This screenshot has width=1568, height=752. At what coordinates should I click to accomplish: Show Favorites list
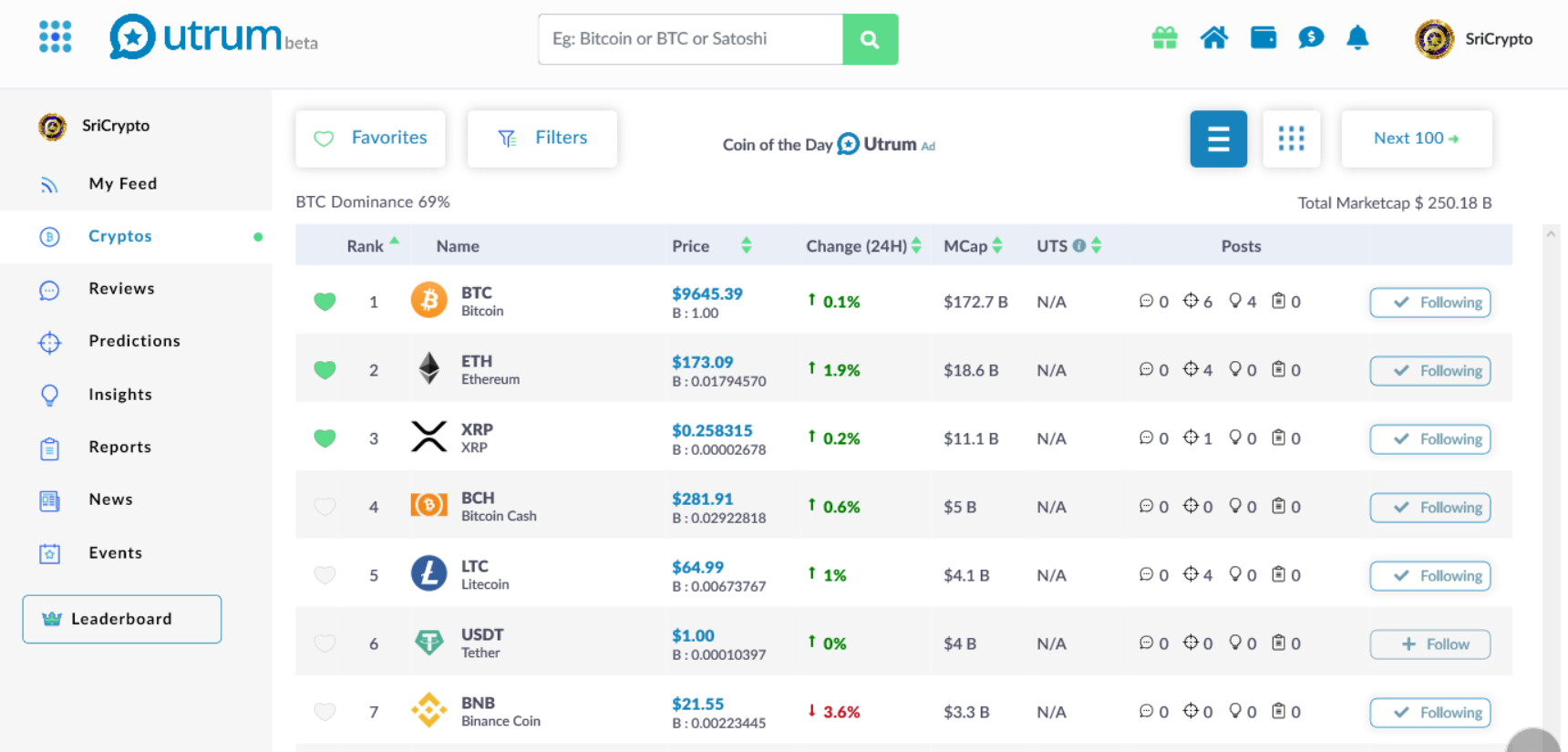point(370,139)
